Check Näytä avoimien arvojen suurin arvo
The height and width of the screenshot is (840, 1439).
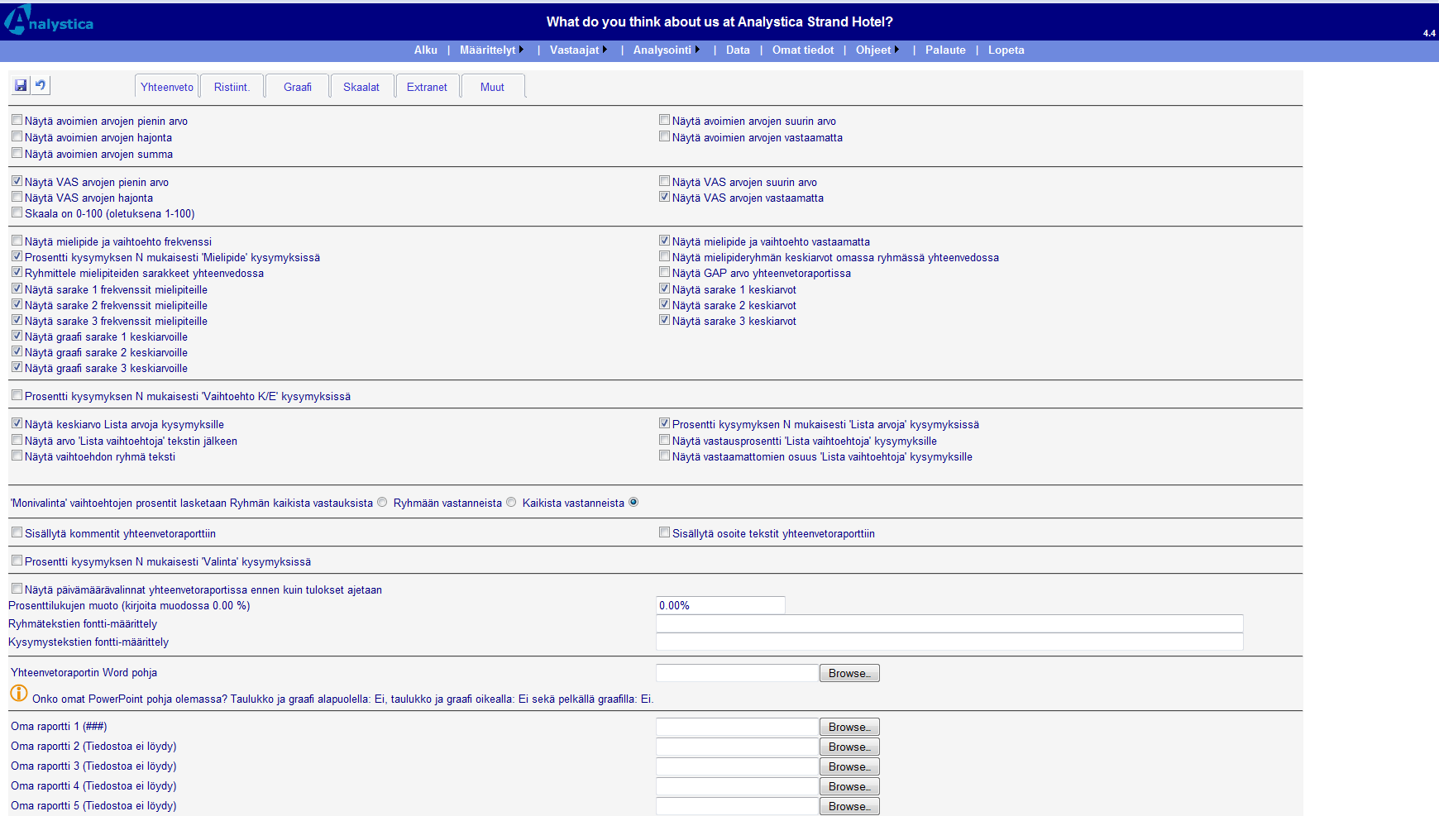[x=664, y=120]
